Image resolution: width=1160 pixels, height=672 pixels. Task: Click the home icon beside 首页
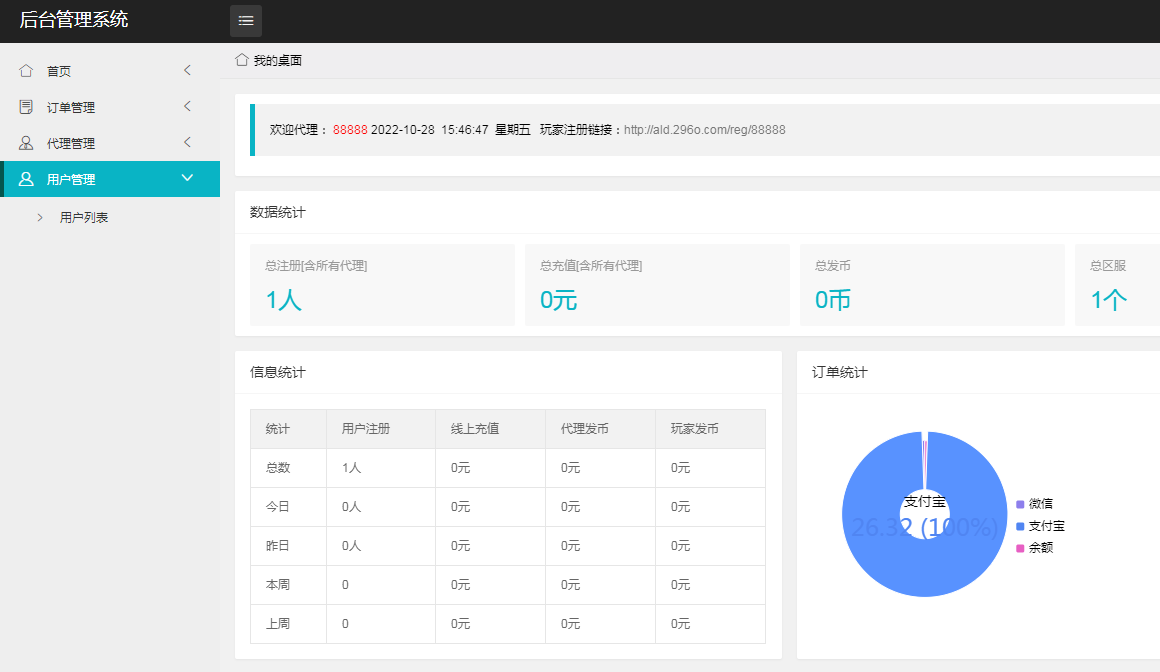[x=26, y=71]
